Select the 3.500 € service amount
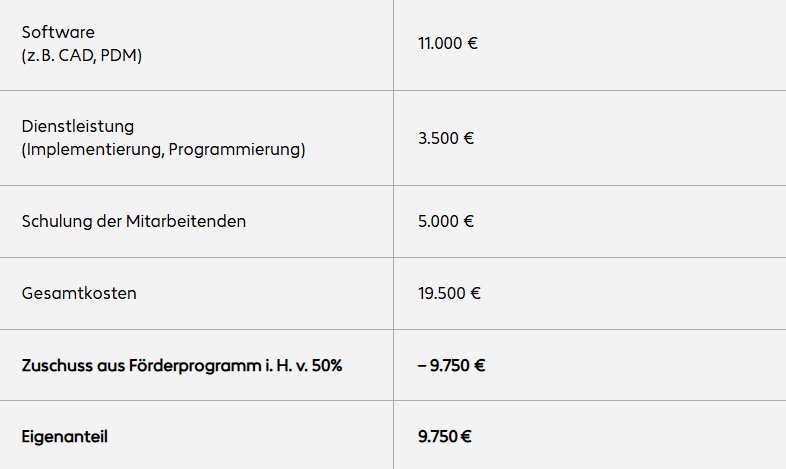 [x=446, y=138]
